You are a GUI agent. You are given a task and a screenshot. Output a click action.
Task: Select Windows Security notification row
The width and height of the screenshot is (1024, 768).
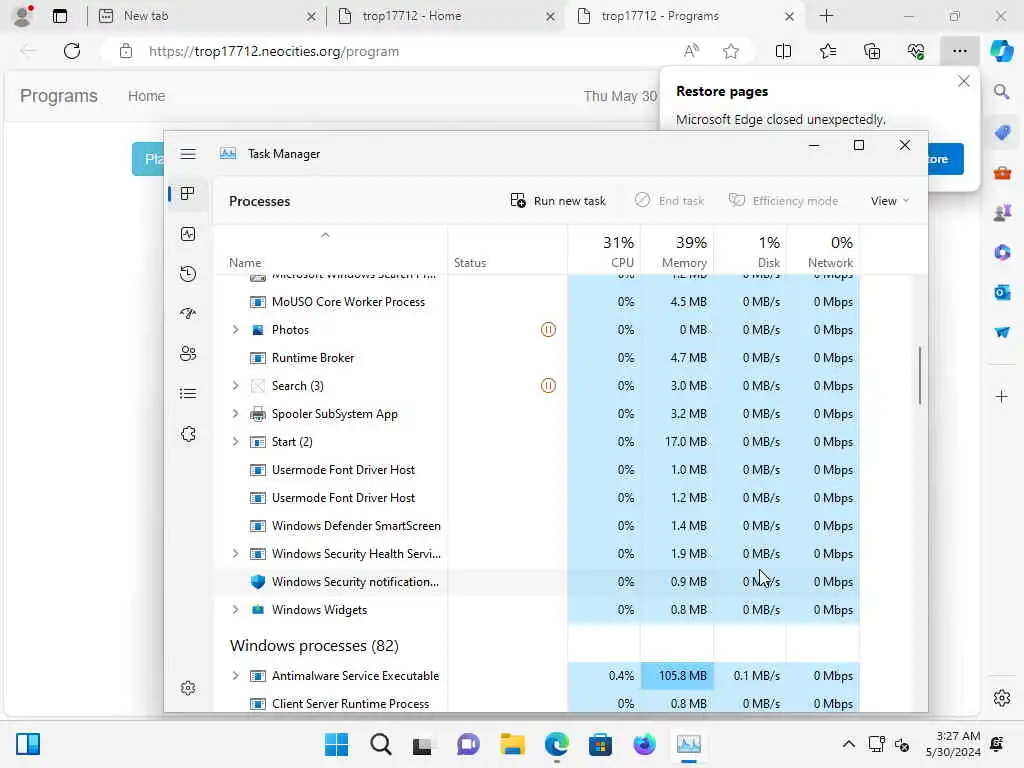(536, 582)
